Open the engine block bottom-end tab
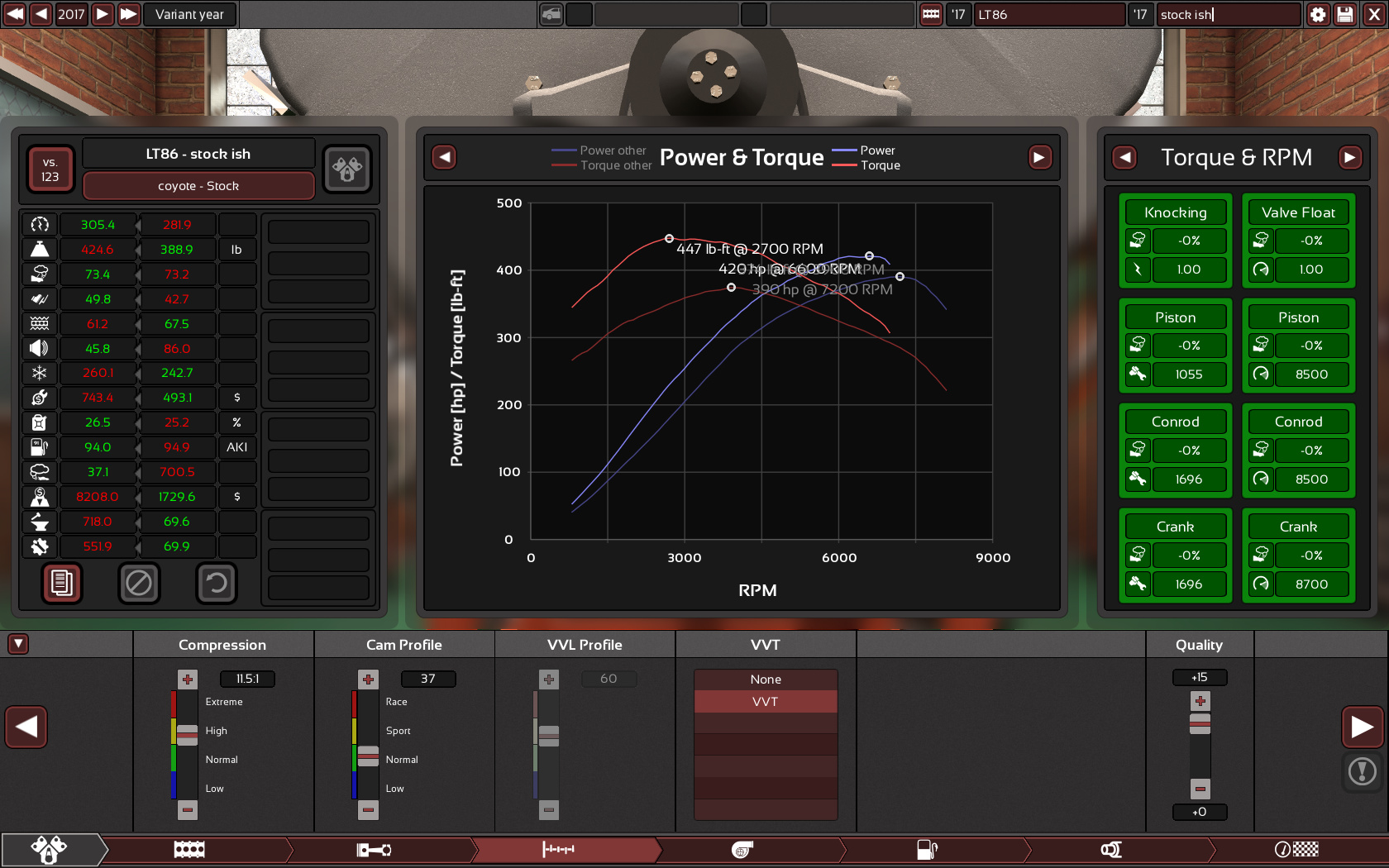 (x=189, y=850)
